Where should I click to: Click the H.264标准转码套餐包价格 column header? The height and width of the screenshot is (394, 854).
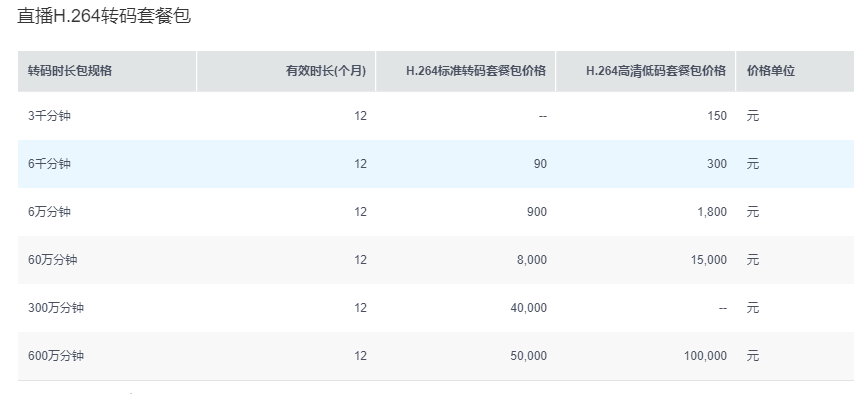point(476,71)
